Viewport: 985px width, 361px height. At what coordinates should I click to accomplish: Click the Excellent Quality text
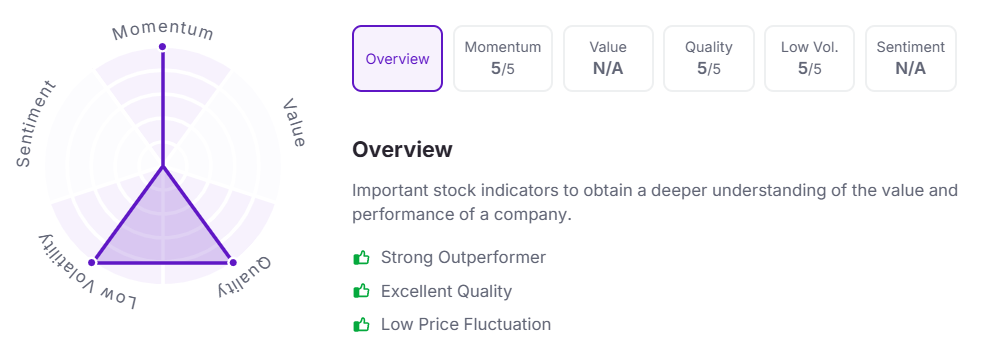pos(447,291)
